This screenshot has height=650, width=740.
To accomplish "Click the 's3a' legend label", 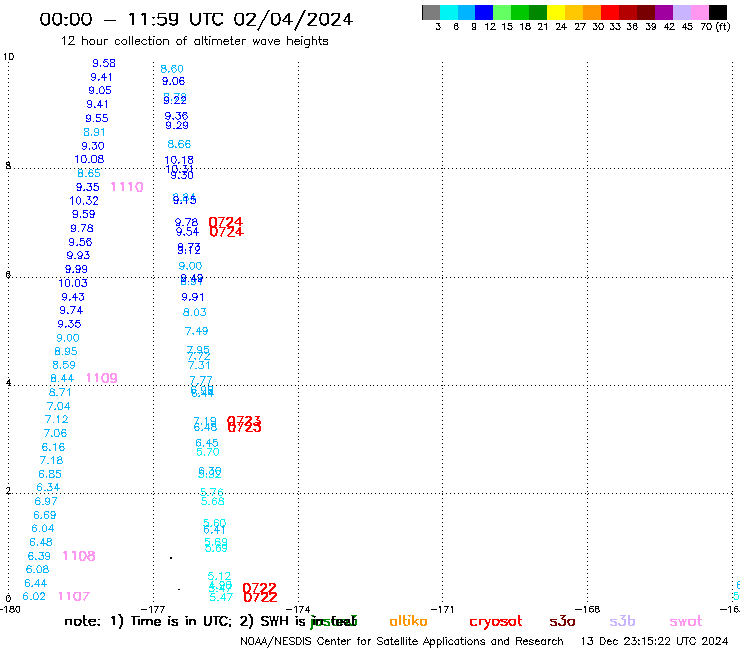I will click(x=563, y=621).
